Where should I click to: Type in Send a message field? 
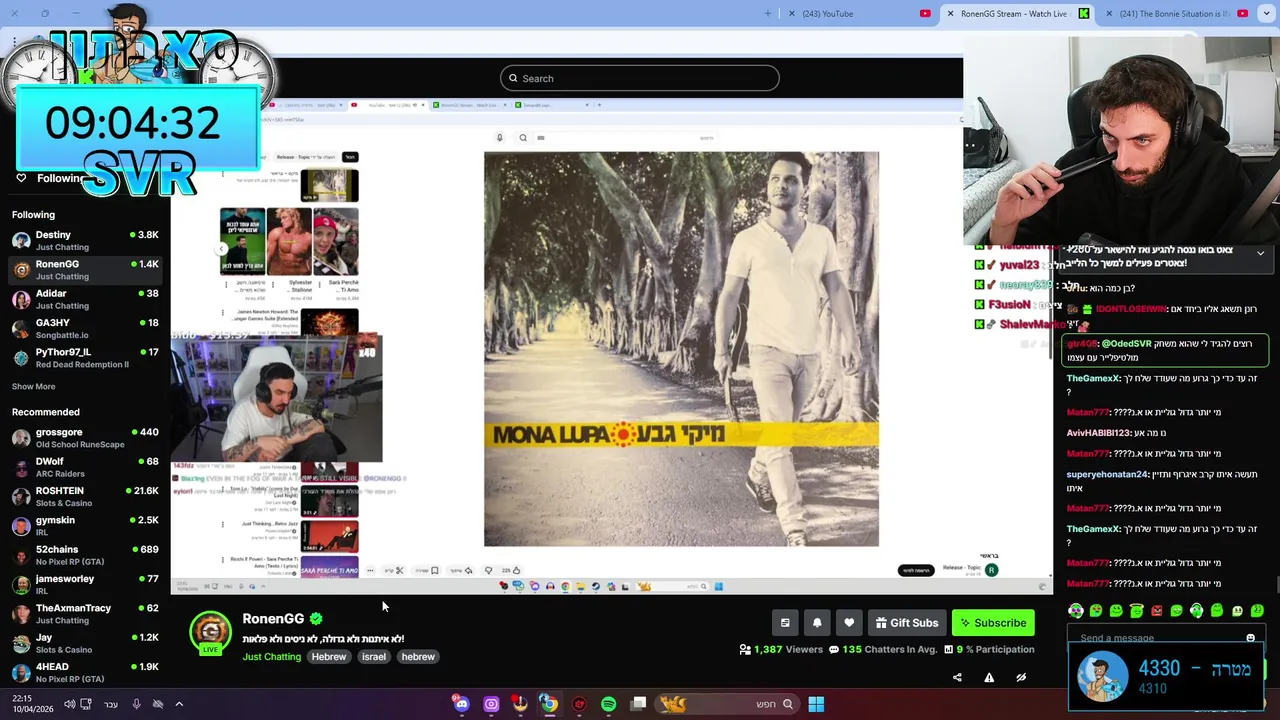pos(1160,638)
